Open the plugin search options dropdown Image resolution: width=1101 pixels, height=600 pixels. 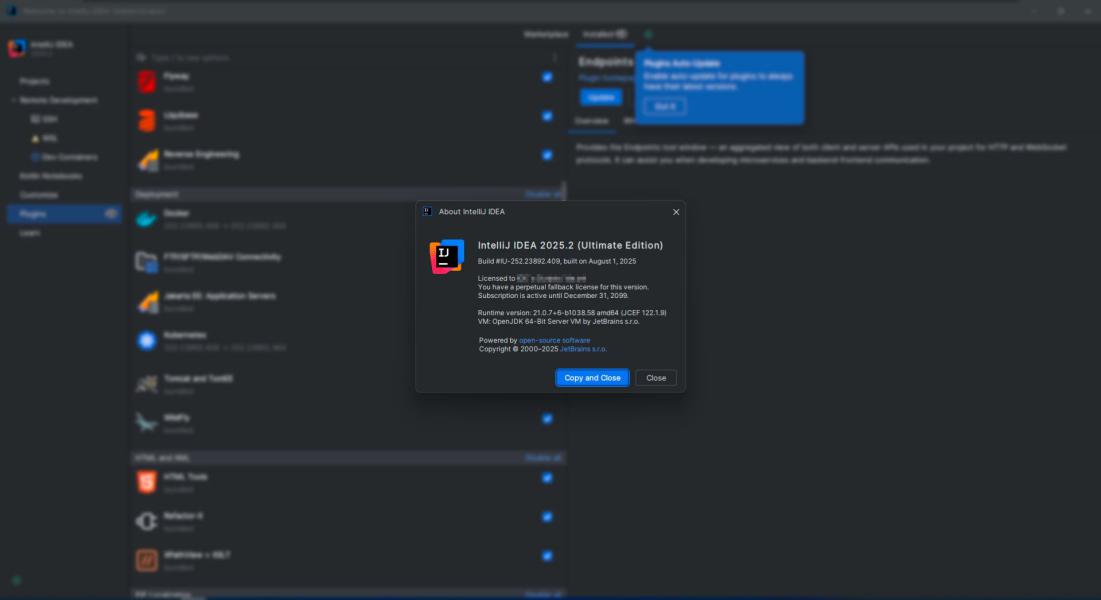[141, 57]
